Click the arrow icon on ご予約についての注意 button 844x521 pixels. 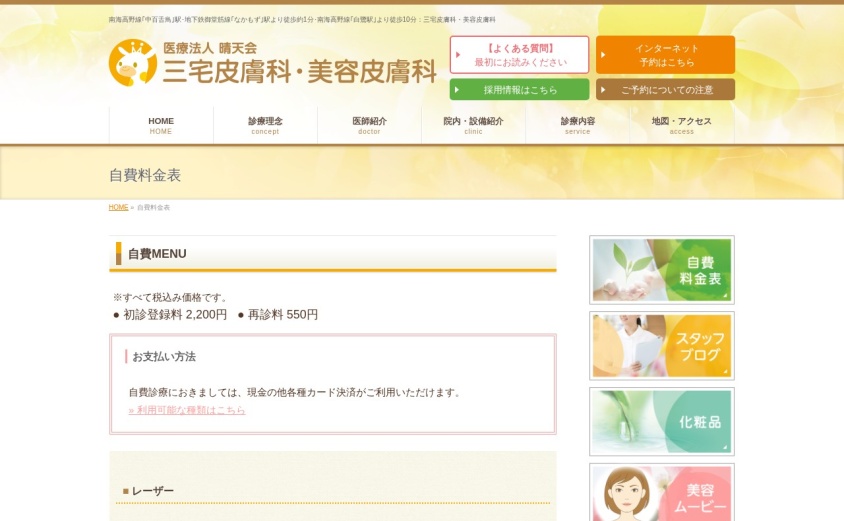pyautogui.click(x=603, y=90)
